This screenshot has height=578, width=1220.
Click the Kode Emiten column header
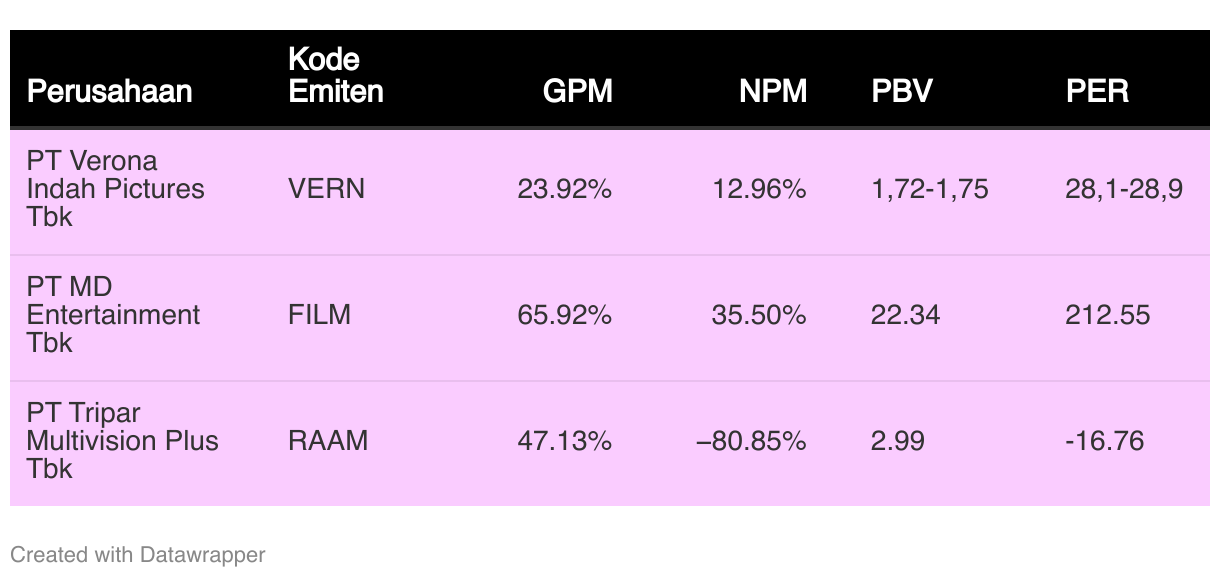point(335,76)
